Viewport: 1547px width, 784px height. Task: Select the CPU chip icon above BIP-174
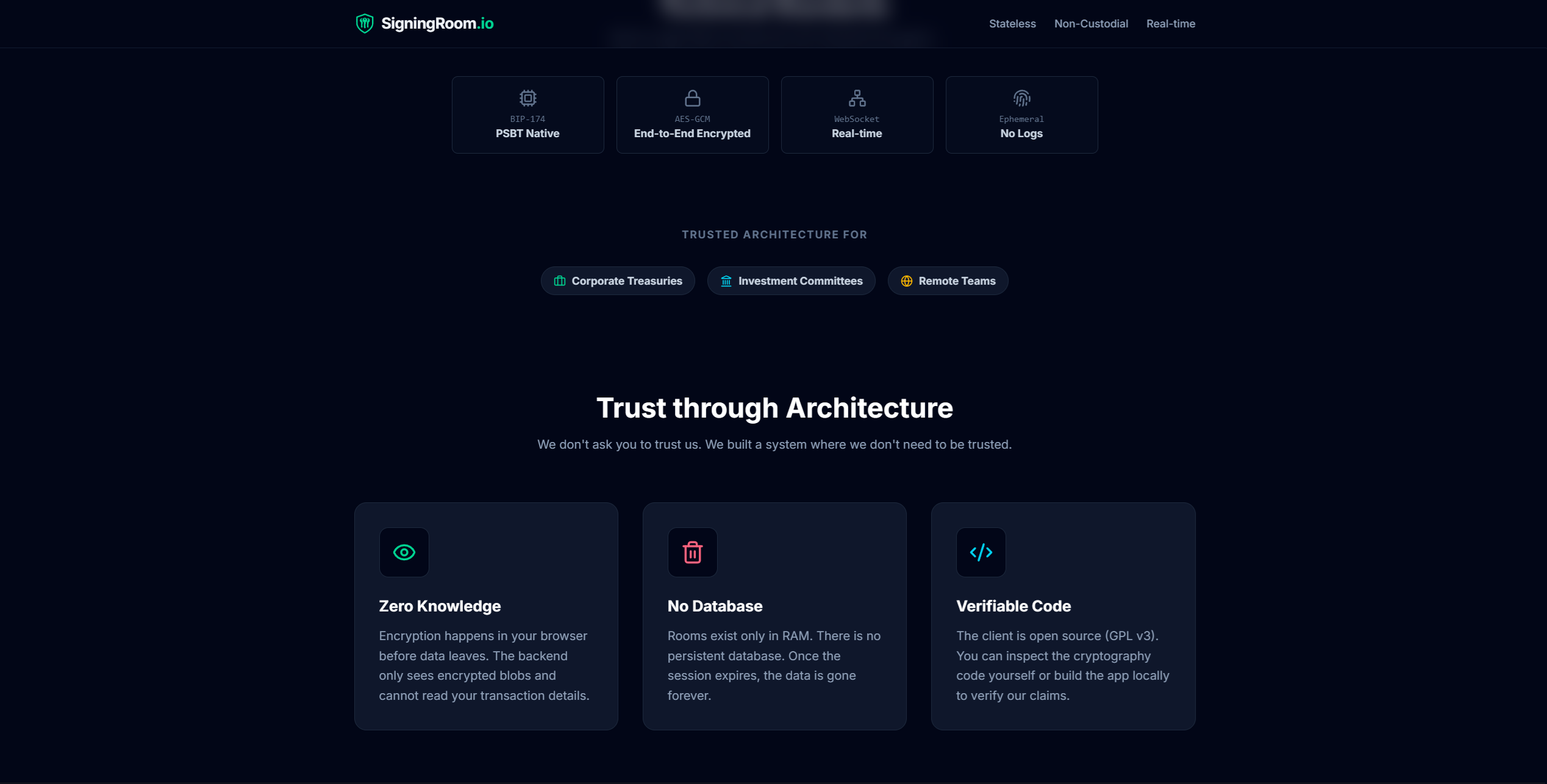[x=527, y=98]
